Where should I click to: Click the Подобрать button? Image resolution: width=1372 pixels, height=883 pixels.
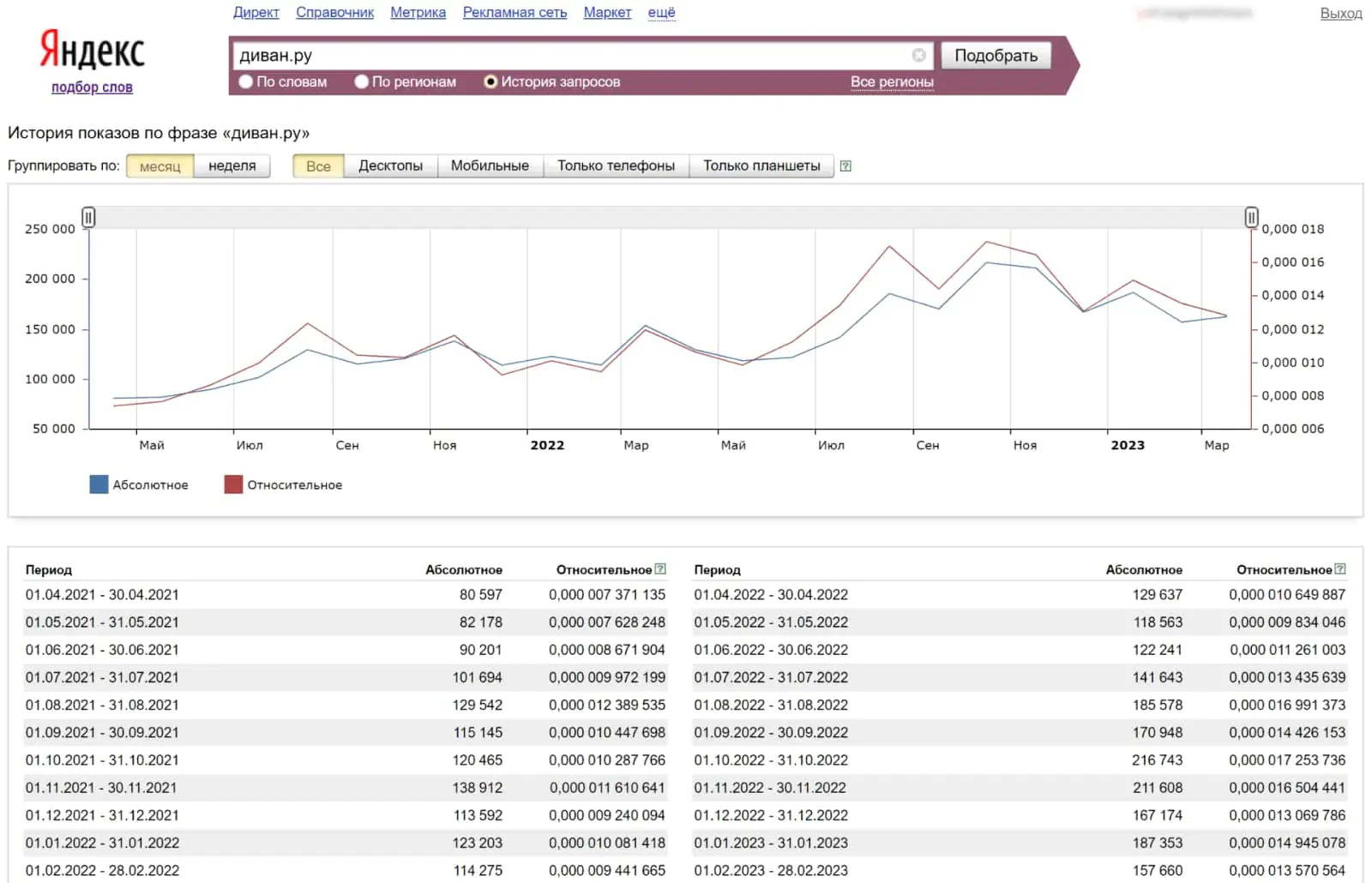(996, 56)
